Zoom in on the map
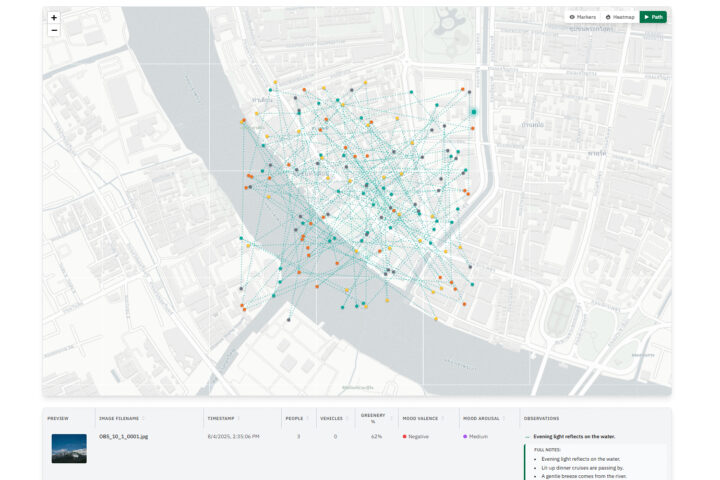 click(x=54, y=18)
